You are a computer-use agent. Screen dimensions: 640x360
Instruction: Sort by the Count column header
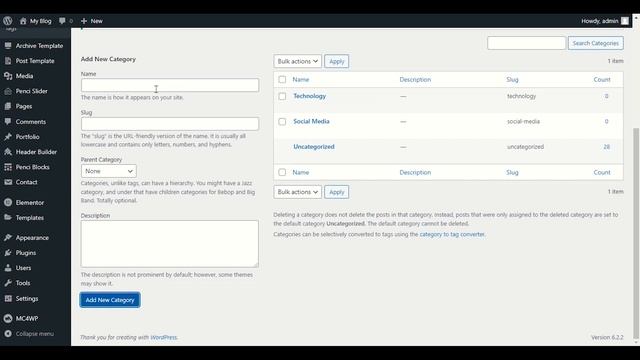[x=602, y=80]
